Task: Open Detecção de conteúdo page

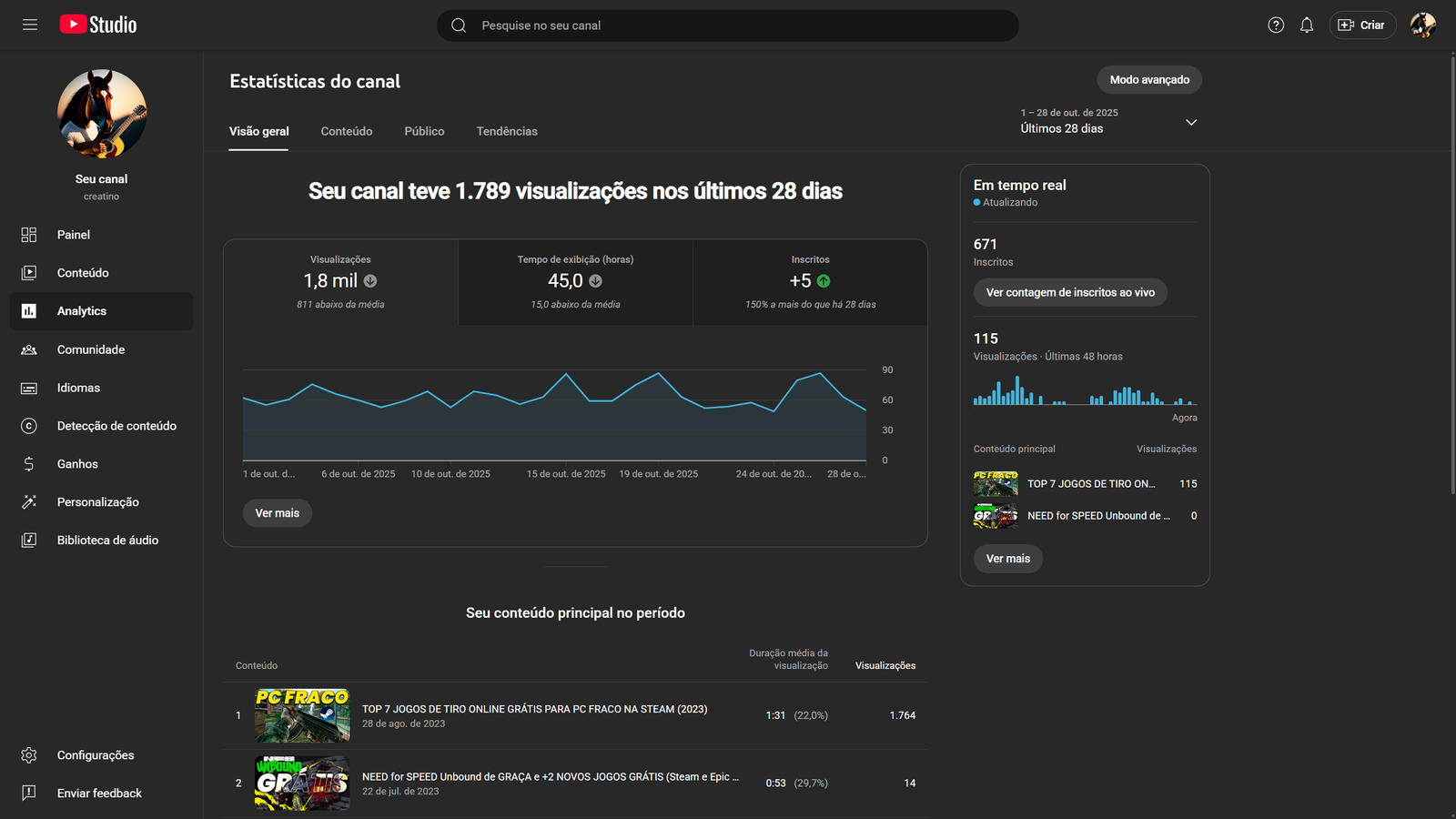Action: pyautogui.click(x=116, y=426)
